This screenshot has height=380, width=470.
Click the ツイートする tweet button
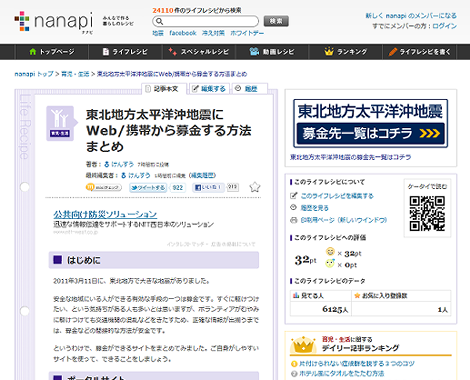(148, 188)
